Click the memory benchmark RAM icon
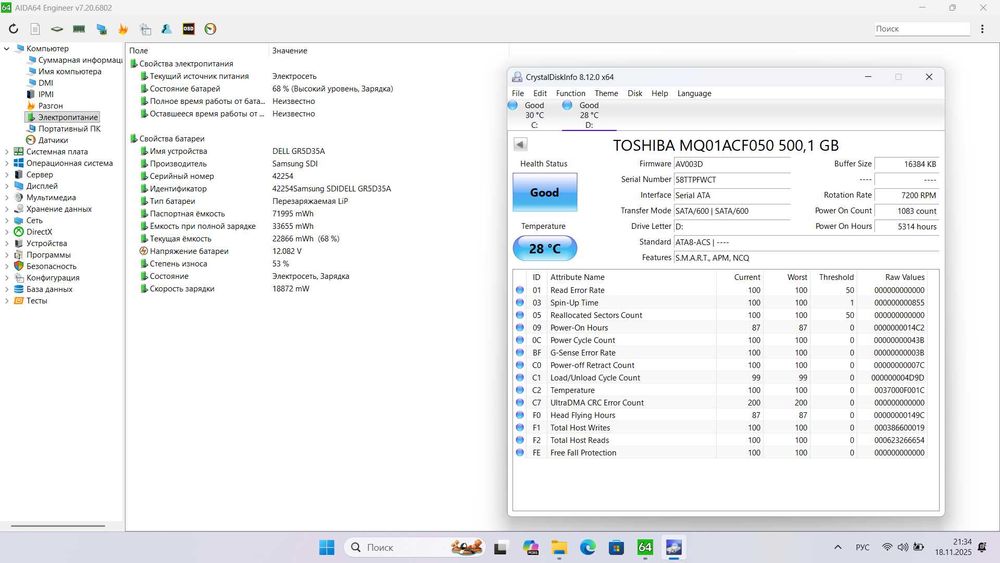The image size is (1000, 563). (79, 29)
